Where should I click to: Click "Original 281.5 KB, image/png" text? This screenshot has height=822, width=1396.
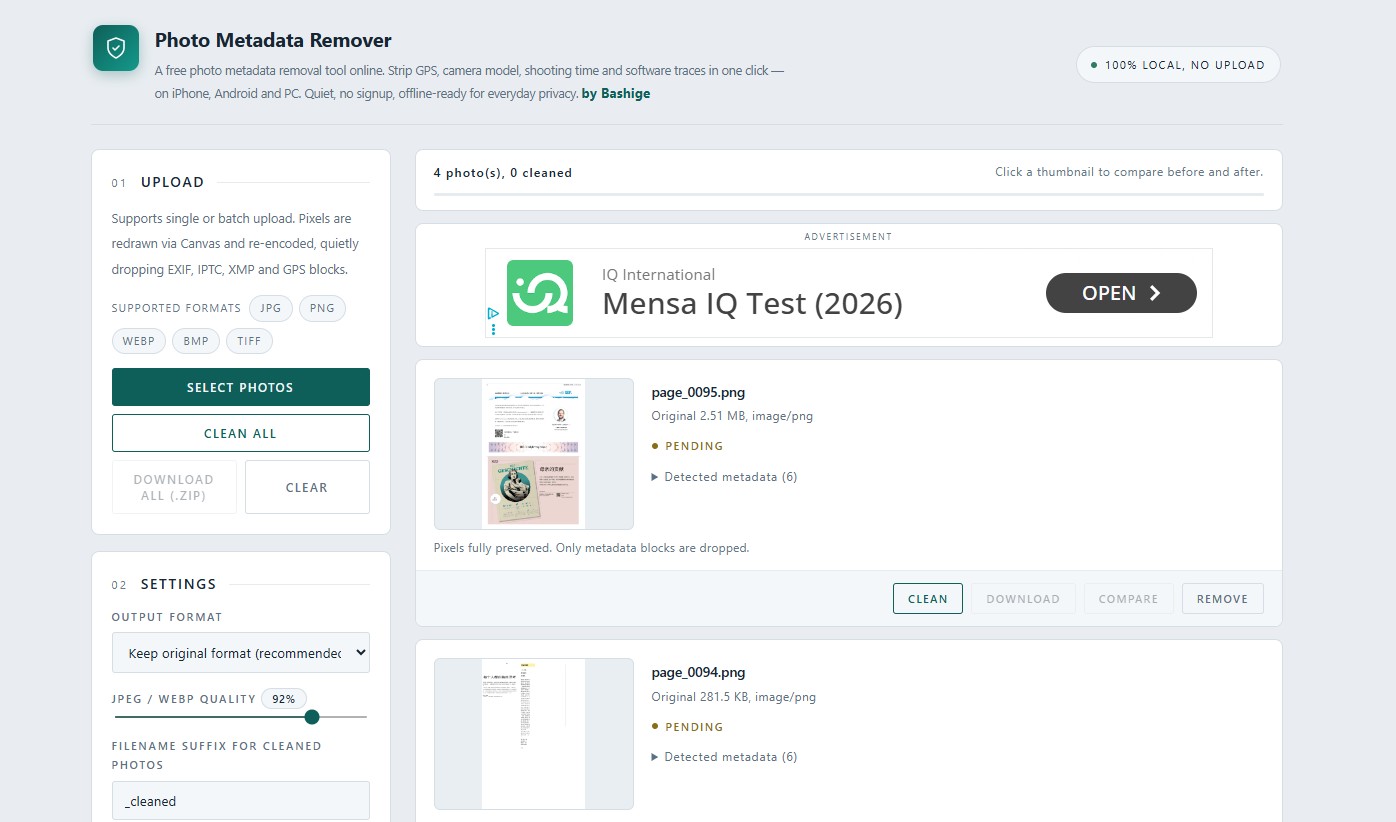click(x=734, y=697)
